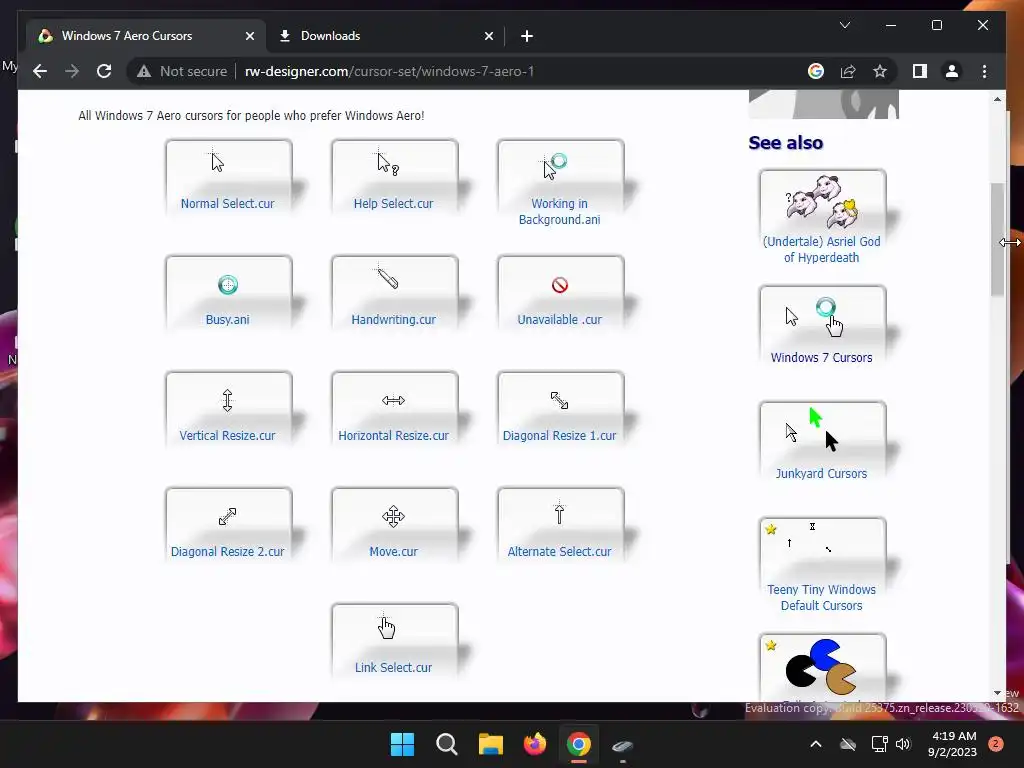The width and height of the screenshot is (1024, 768).
Task: Open File Explorer from the taskbar
Action: point(490,744)
